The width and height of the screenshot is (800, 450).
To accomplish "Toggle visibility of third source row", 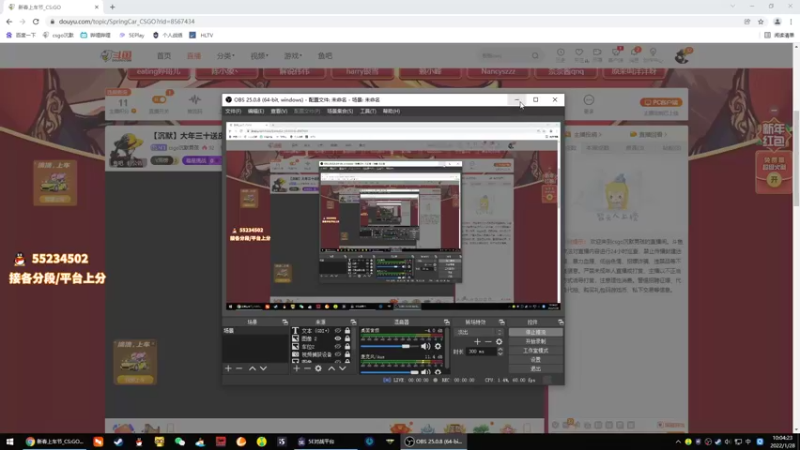I will click(338, 346).
